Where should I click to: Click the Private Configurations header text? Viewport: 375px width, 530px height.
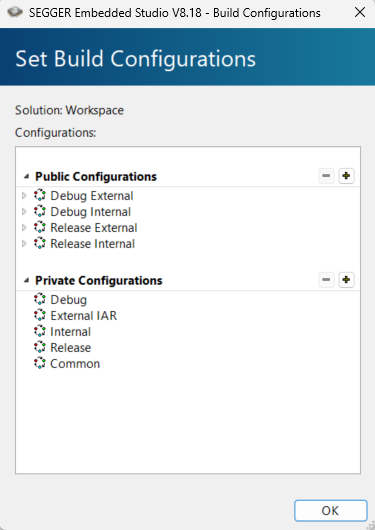(x=99, y=280)
